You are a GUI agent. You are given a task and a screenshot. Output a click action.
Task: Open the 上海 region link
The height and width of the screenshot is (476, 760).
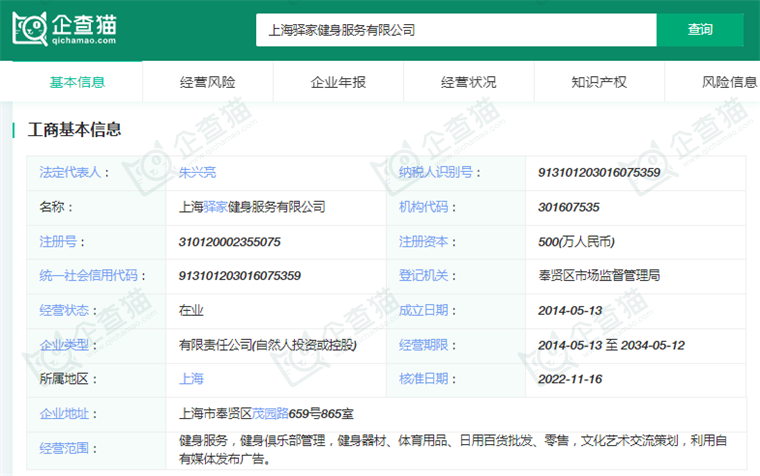click(x=191, y=379)
